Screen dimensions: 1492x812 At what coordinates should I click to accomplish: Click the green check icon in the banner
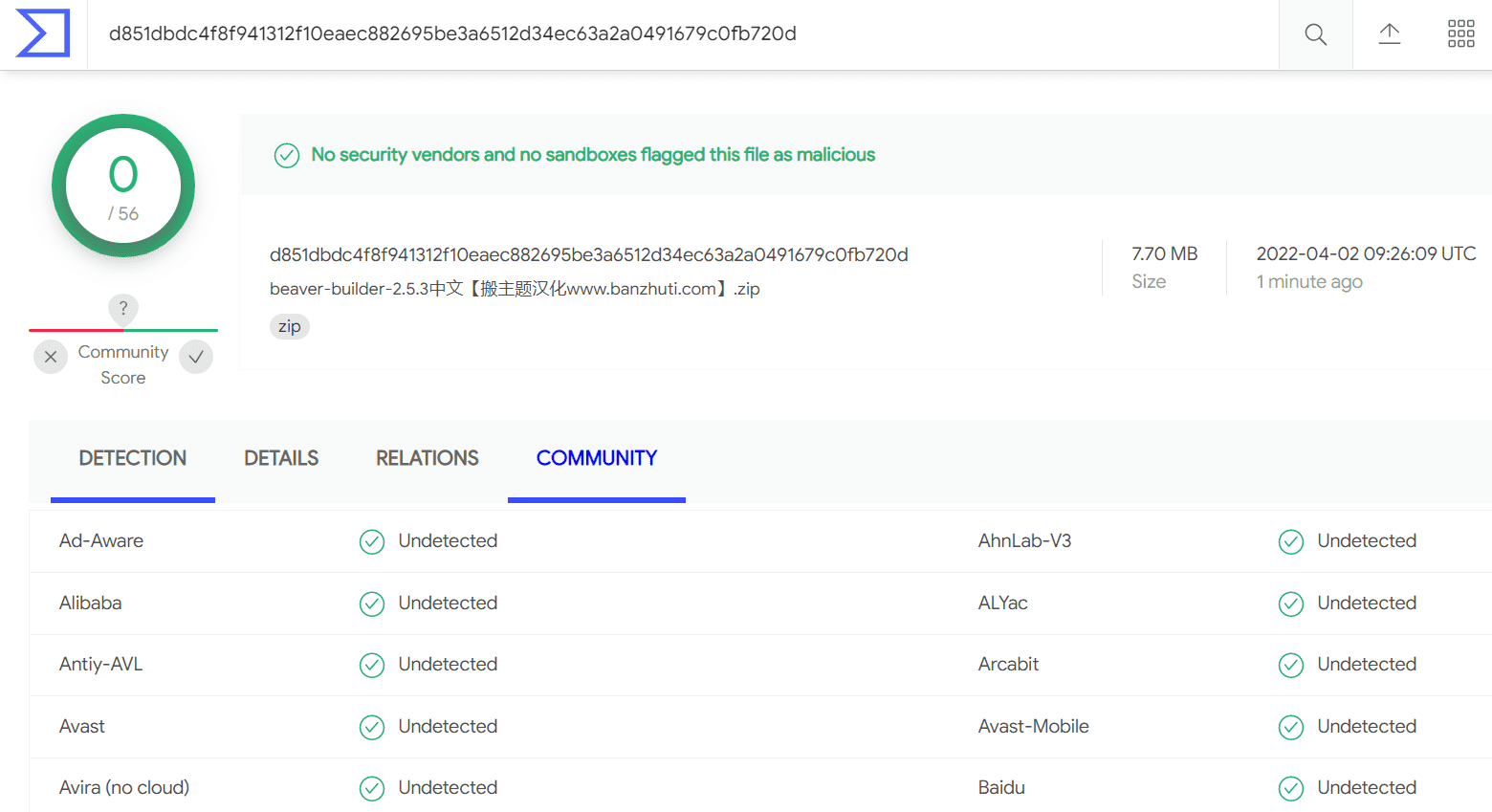click(x=287, y=155)
